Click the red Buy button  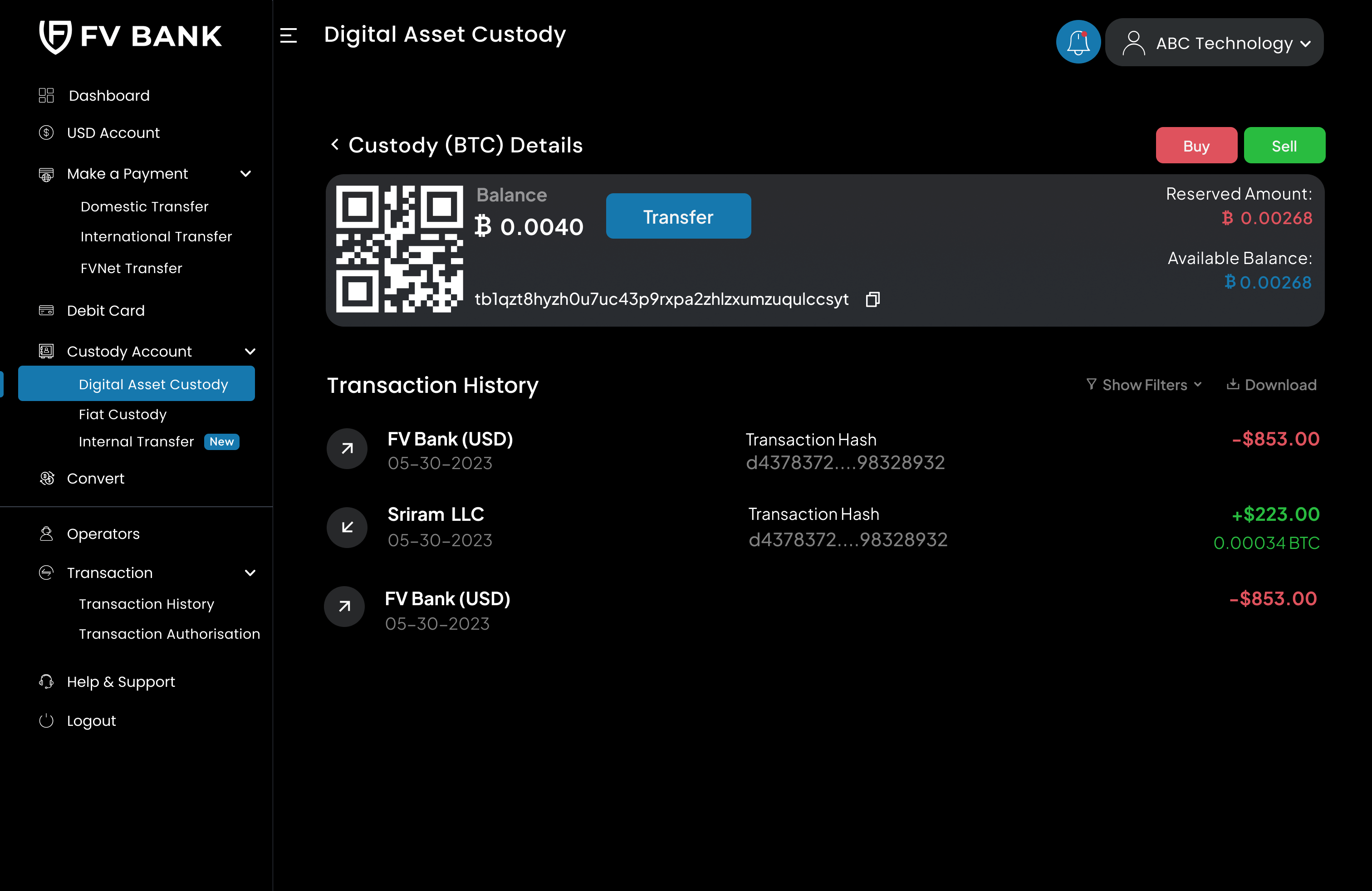[1196, 146]
